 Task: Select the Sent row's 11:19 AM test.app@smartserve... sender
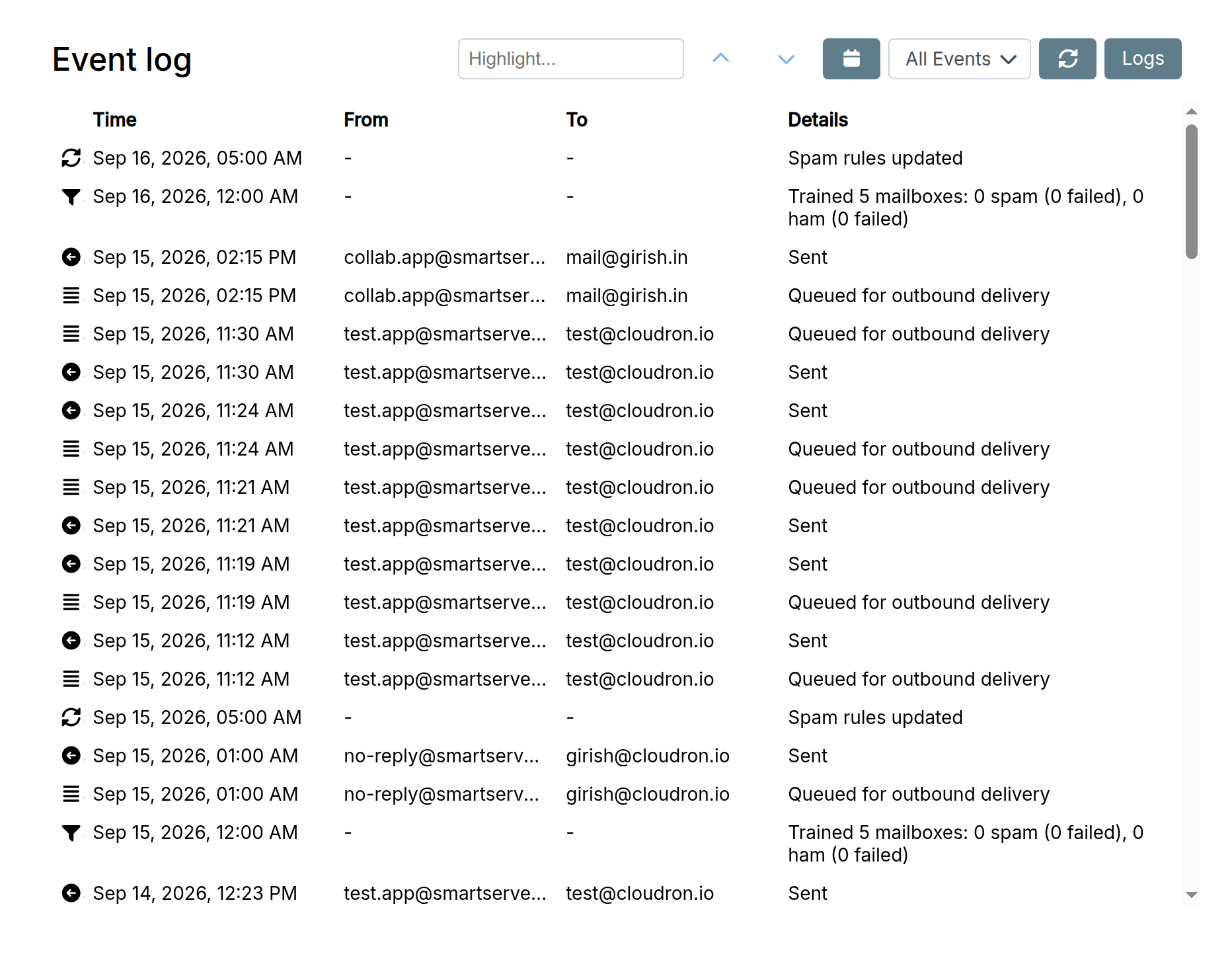(445, 564)
